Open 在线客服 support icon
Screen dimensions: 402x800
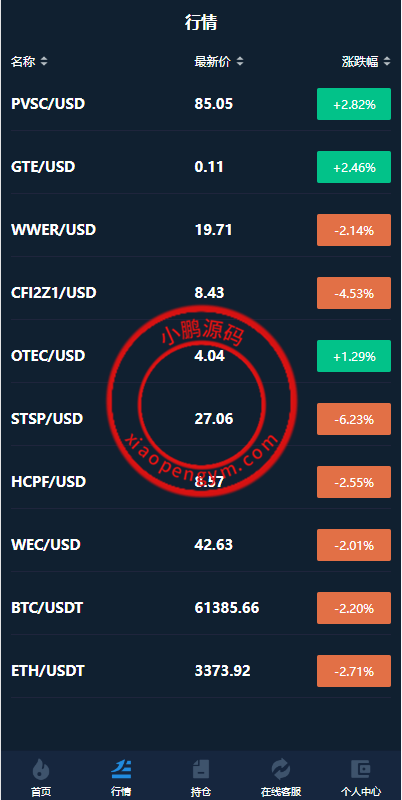point(281,768)
